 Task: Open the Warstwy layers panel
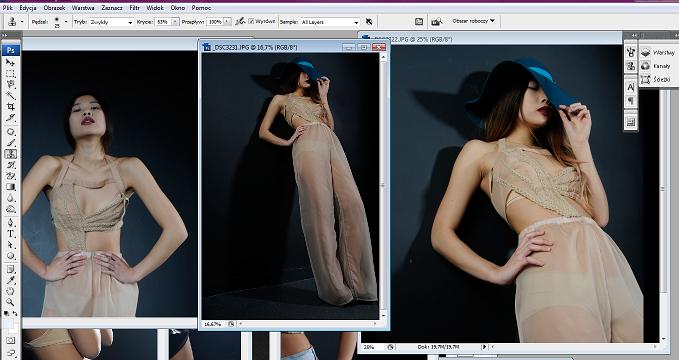658,52
